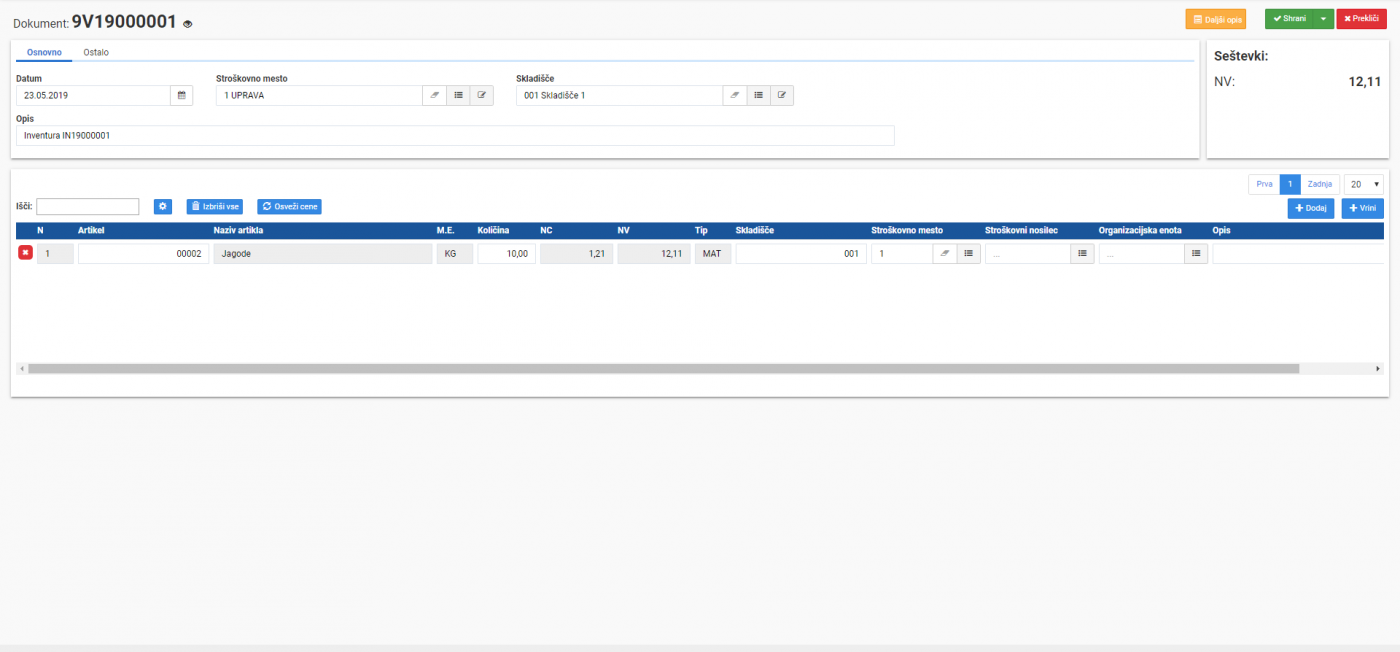Go to first page with Prva

1264,184
